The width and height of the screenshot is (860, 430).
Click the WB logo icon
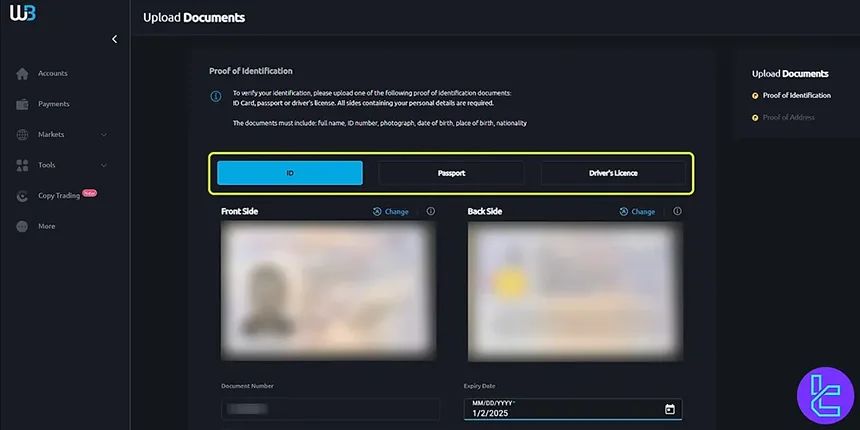point(22,13)
